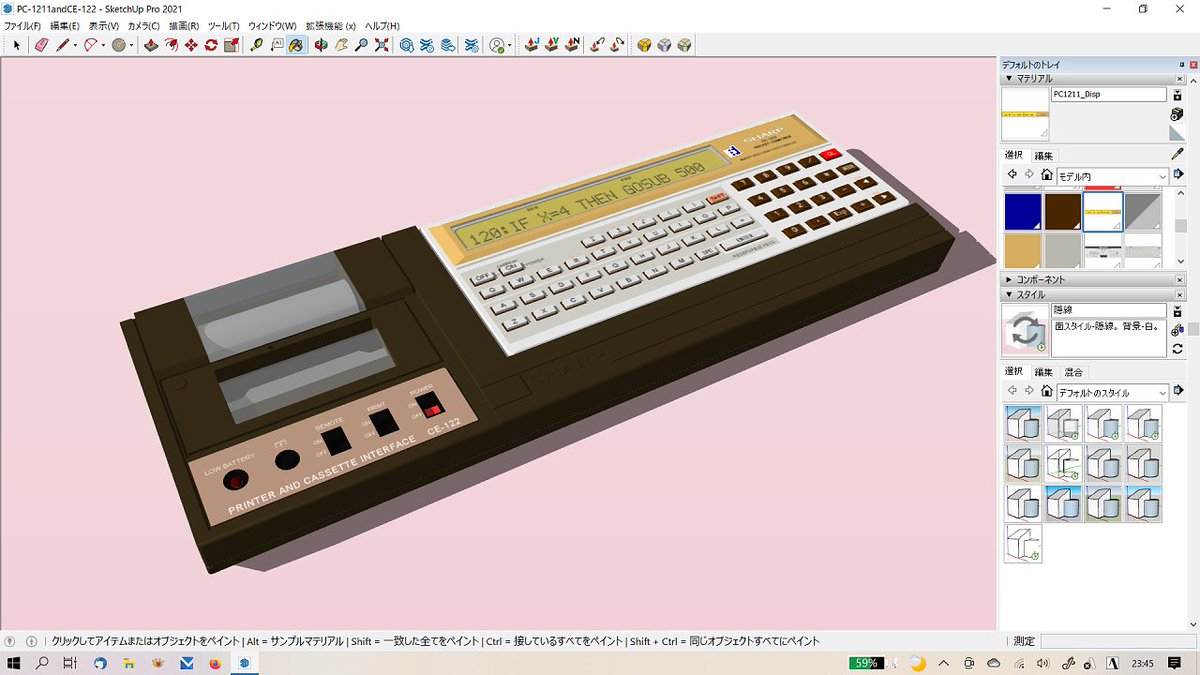1200x675 pixels.
Task: Click the yellow box toolbar icon
Action: (644, 45)
